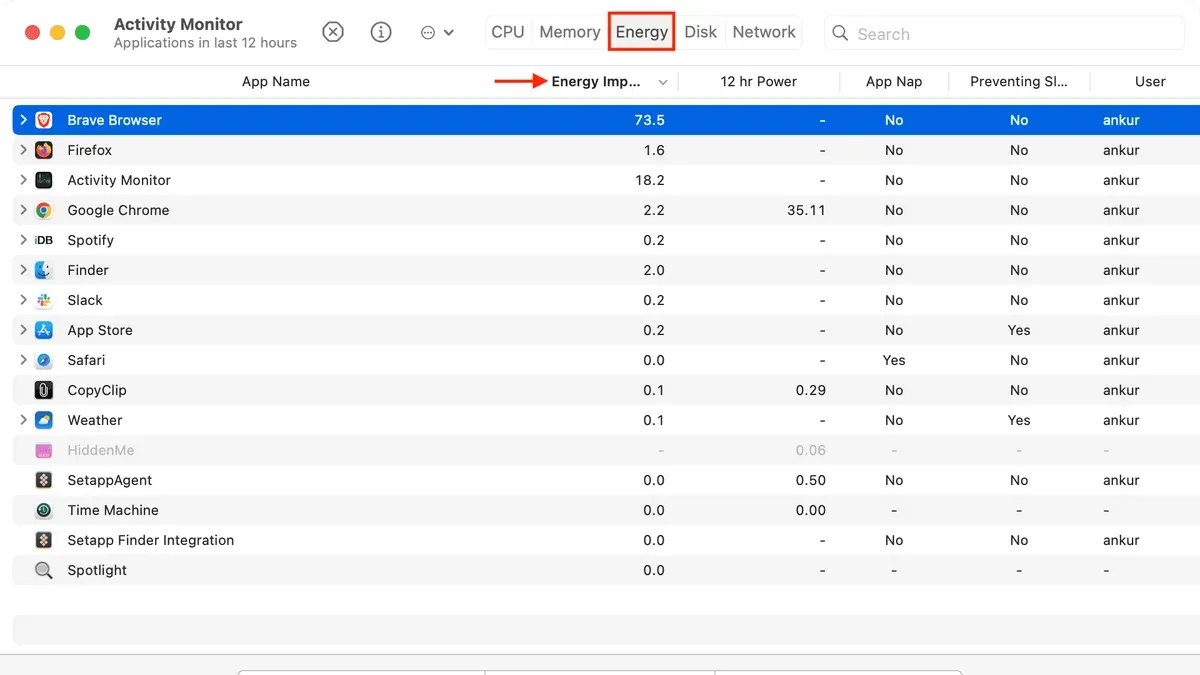The image size is (1200, 675).
Task: Expand the Firefox process row
Action: click(23, 150)
